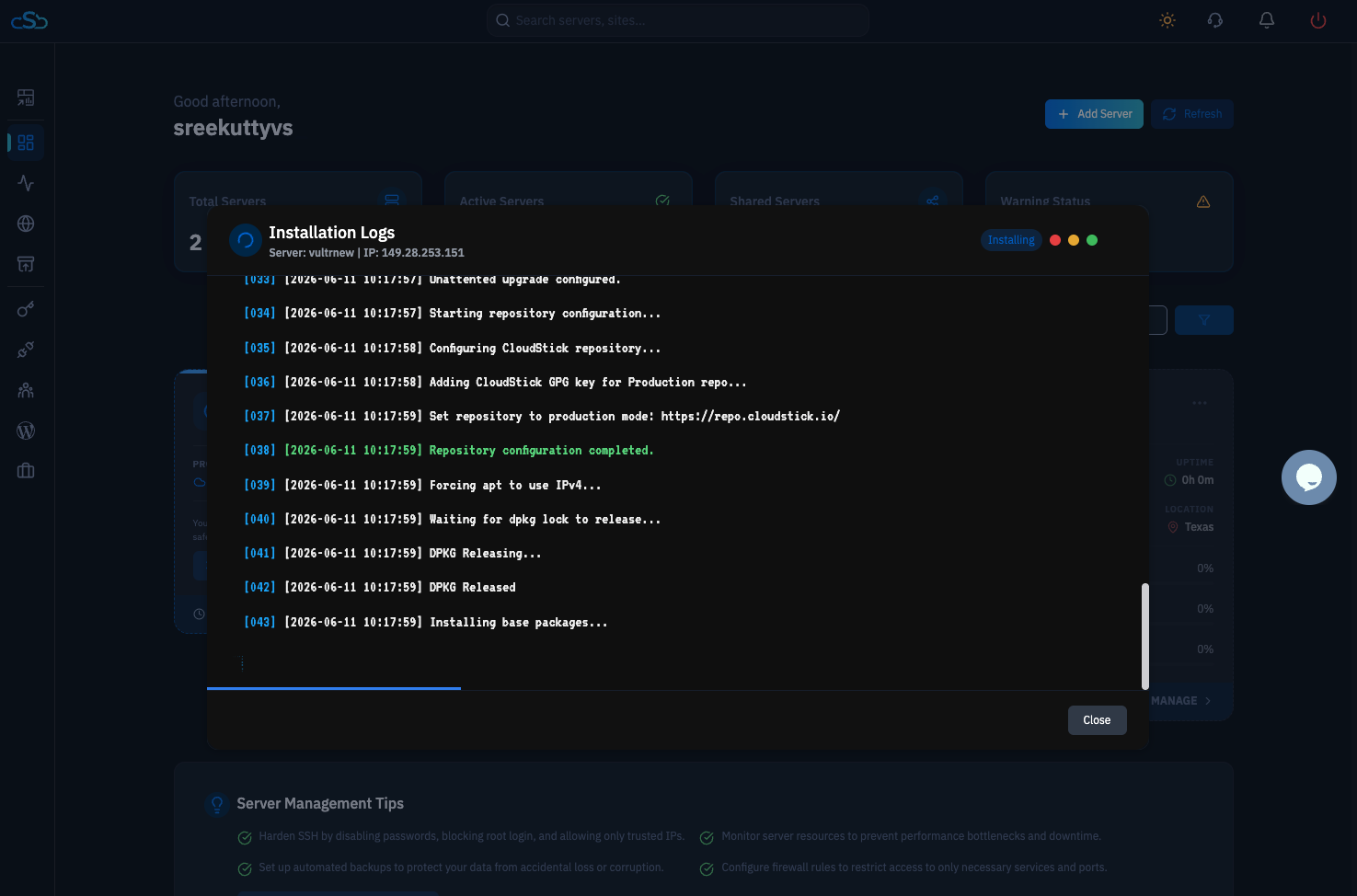Open the team users sidebar icon
Image resolution: width=1357 pixels, height=896 pixels.
[26, 390]
